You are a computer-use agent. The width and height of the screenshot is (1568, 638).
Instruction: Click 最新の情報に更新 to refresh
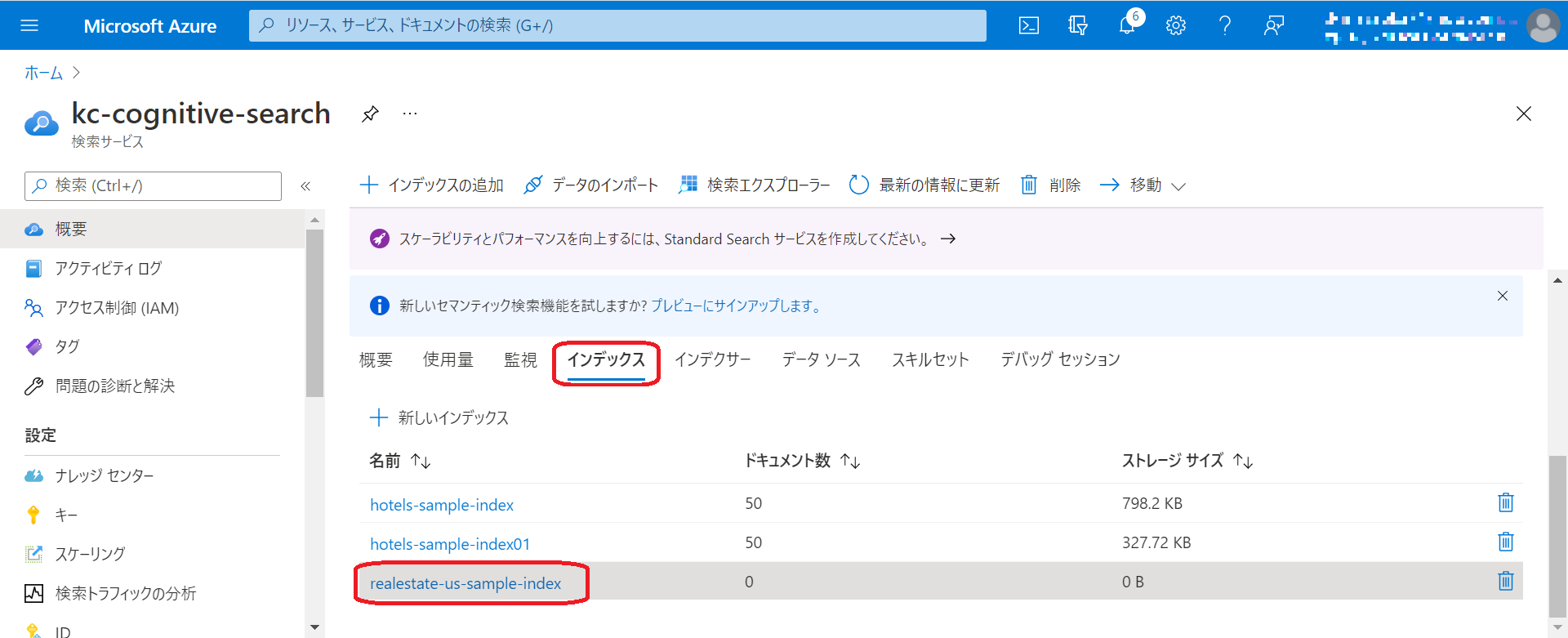click(x=924, y=185)
